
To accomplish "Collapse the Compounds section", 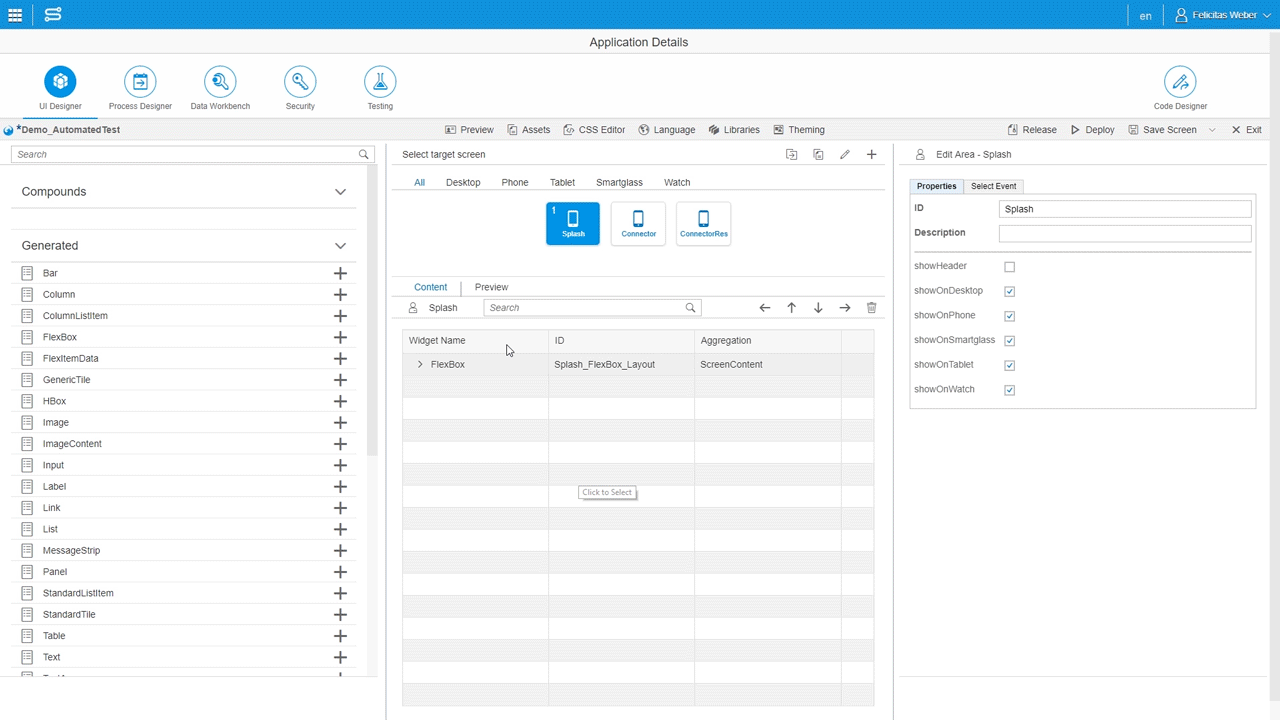I will pyautogui.click(x=340, y=192).
